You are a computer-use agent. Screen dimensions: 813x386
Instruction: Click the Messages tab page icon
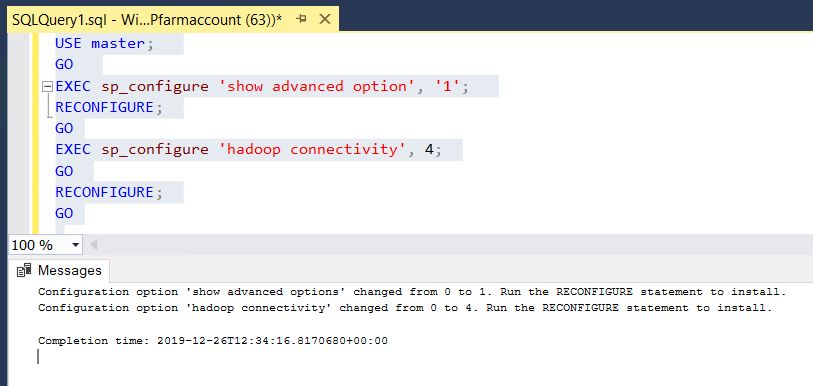pos(24,270)
